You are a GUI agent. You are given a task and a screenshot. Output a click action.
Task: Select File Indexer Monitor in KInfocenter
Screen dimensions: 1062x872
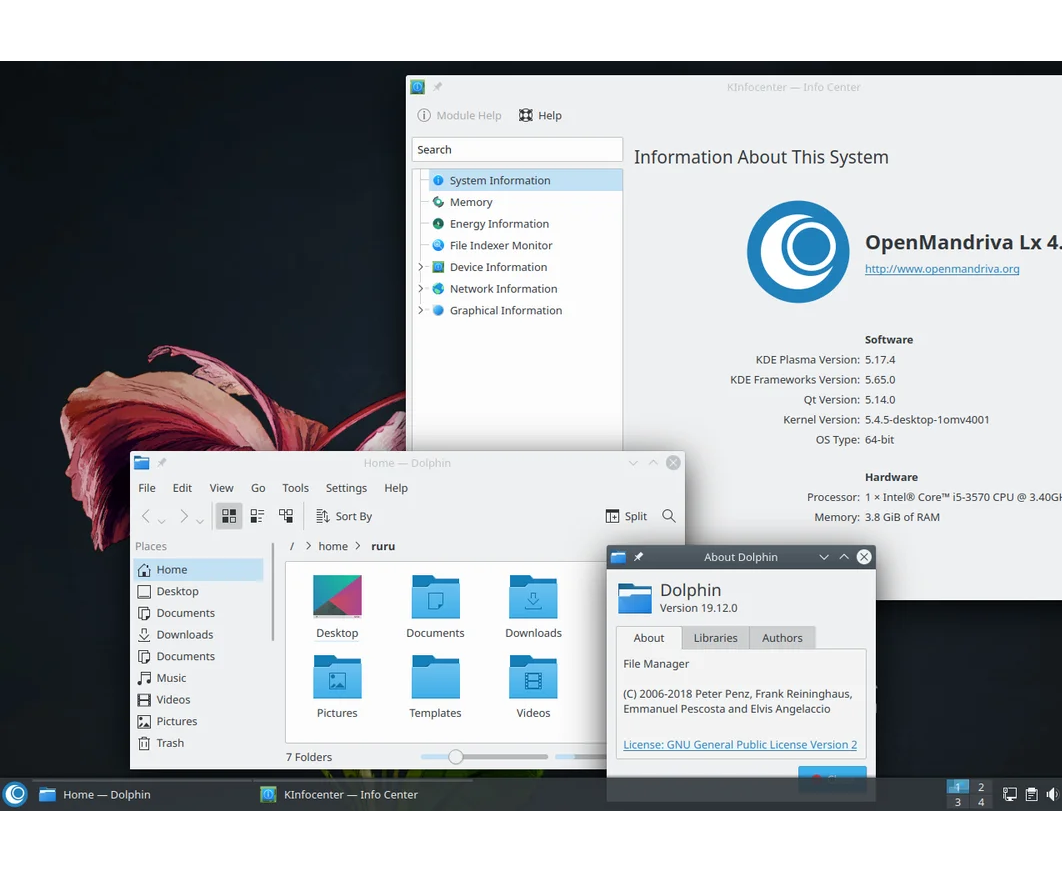tap(525, 245)
